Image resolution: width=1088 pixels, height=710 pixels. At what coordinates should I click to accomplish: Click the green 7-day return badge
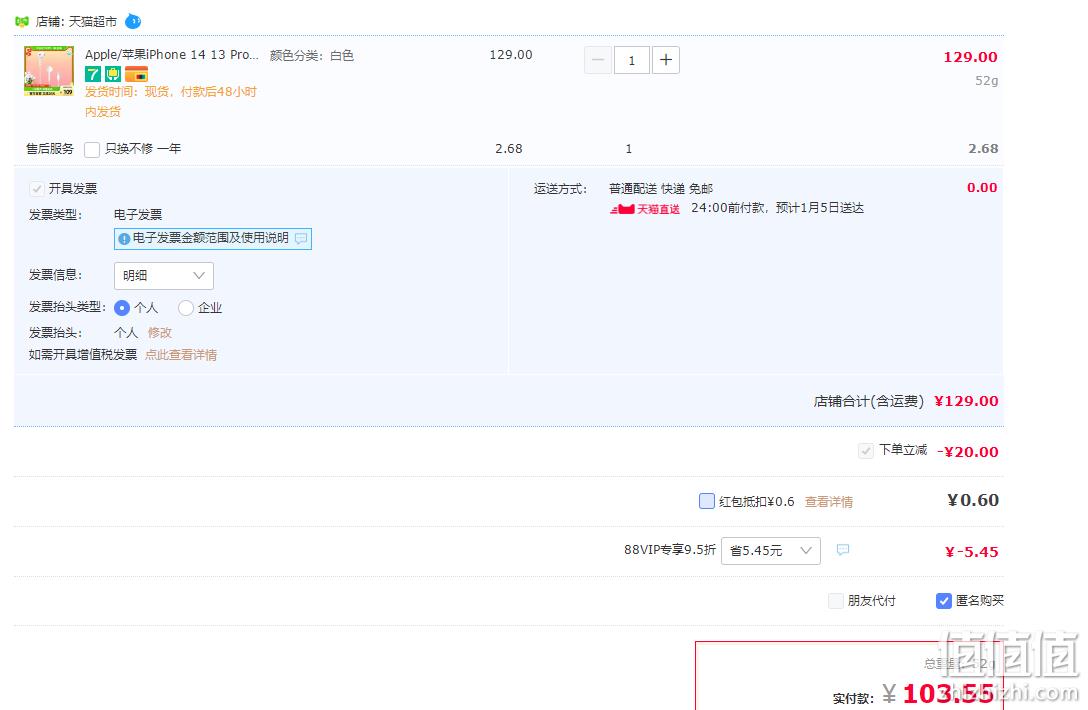[93, 74]
